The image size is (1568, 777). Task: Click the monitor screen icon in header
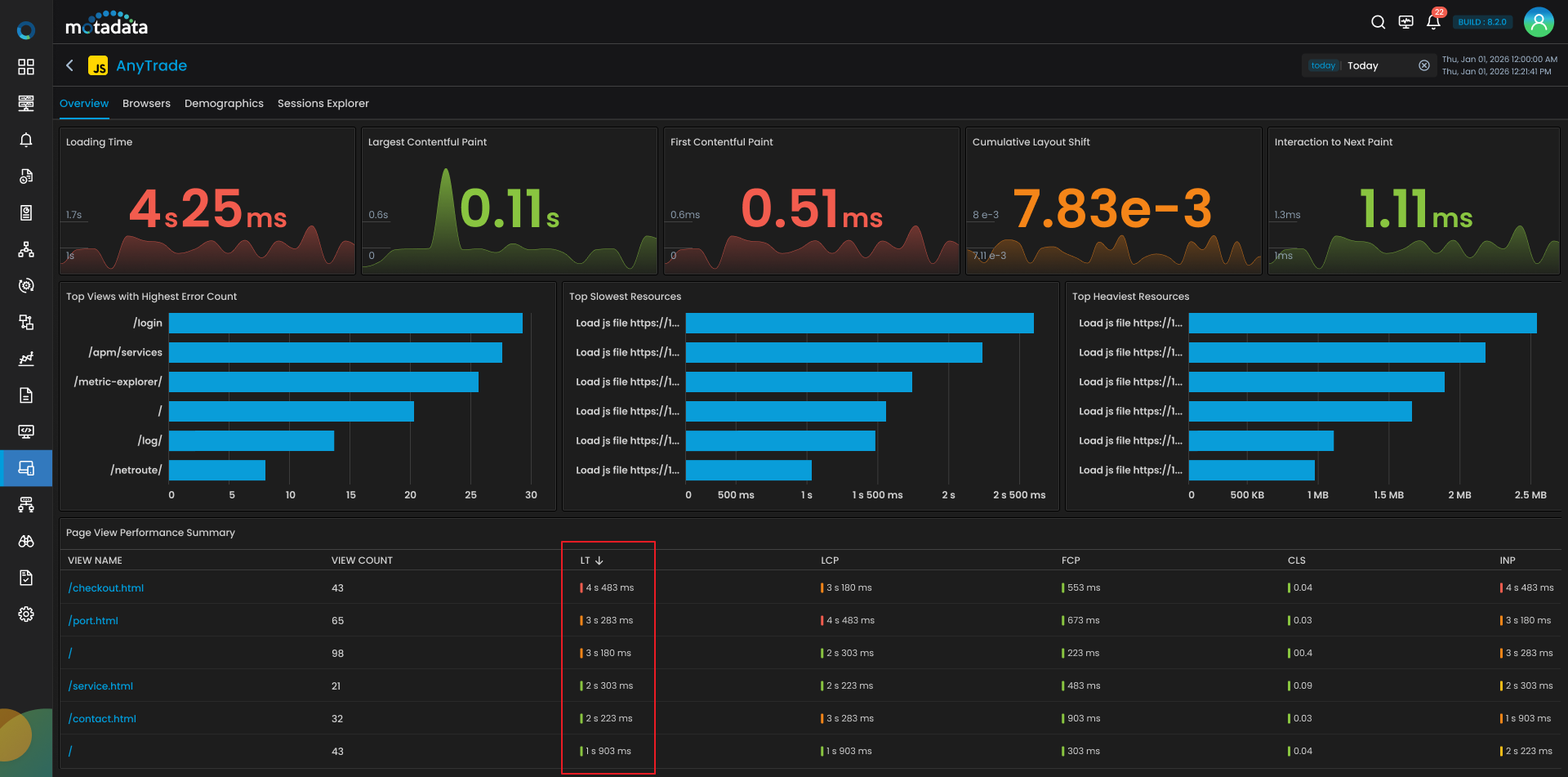[x=1405, y=22]
